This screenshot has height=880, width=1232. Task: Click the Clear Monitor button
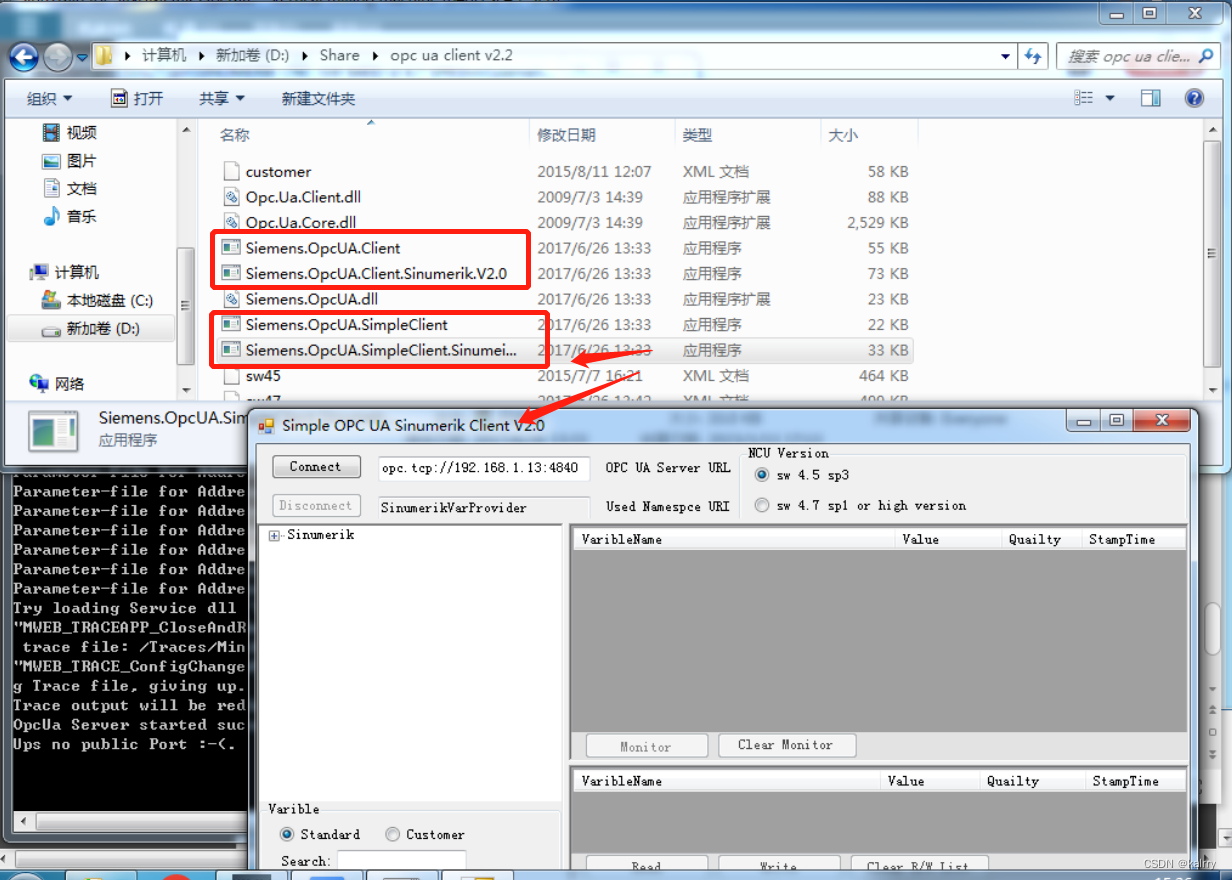pyautogui.click(x=785, y=745)
